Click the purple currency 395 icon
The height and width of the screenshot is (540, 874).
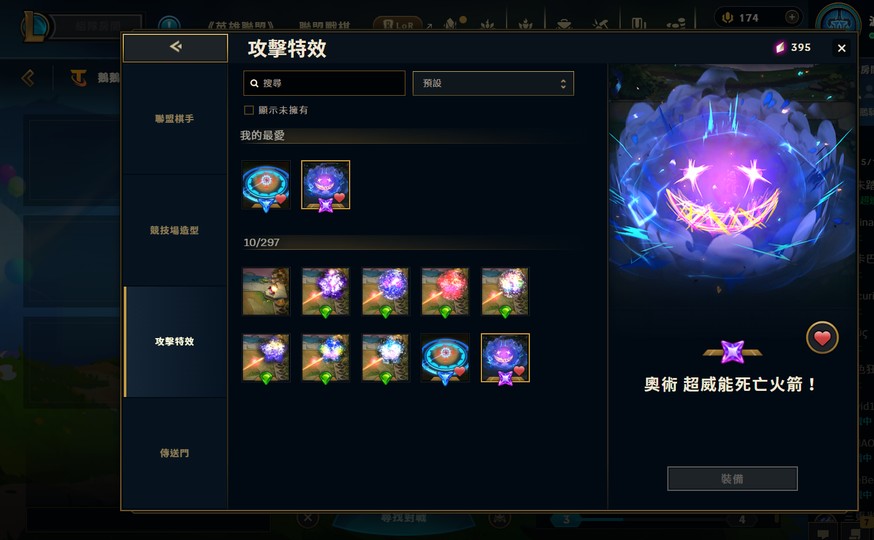pyautogui.click(x=780, y=48)
